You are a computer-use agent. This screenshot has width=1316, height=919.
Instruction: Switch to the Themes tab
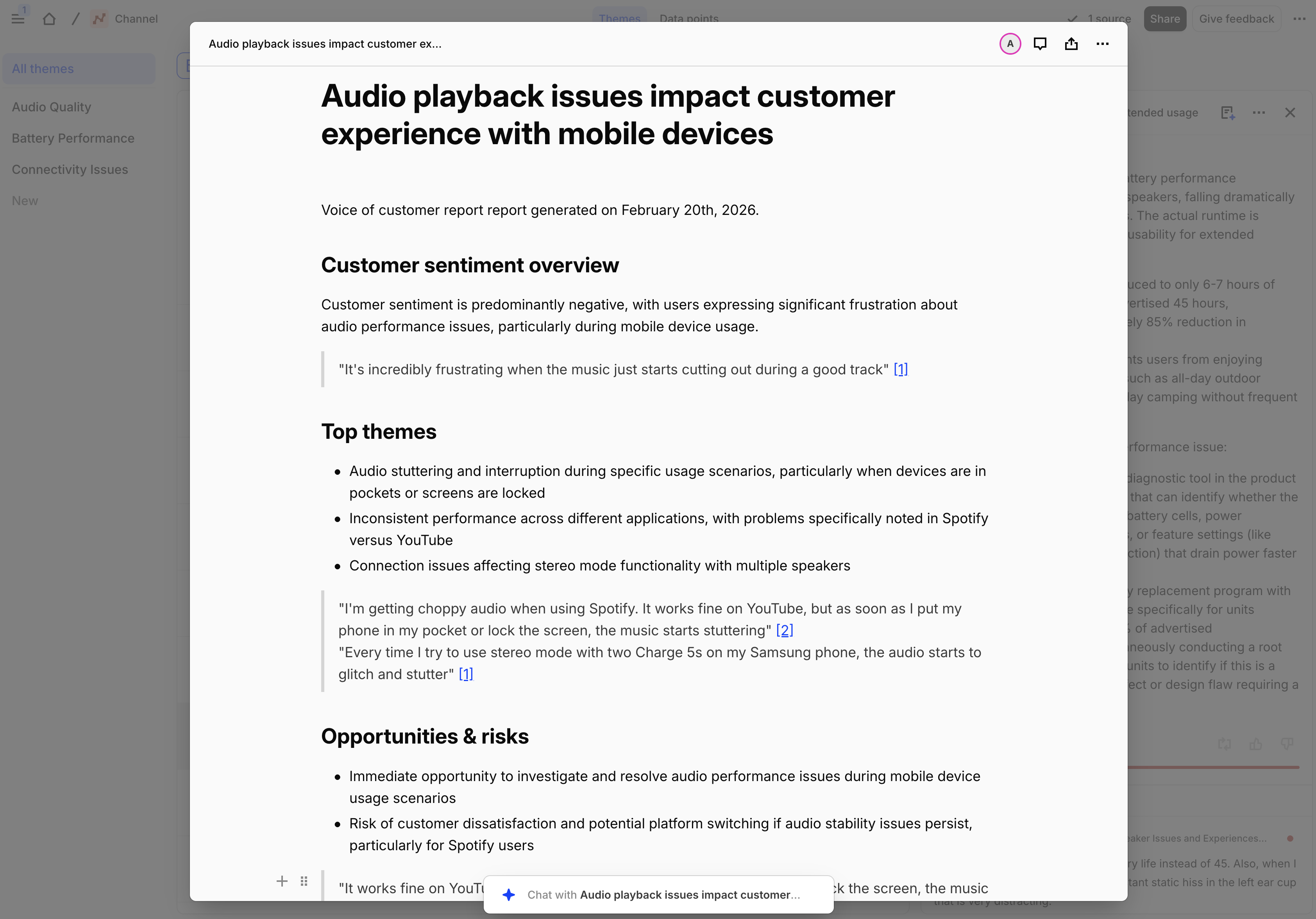[619, 18]
